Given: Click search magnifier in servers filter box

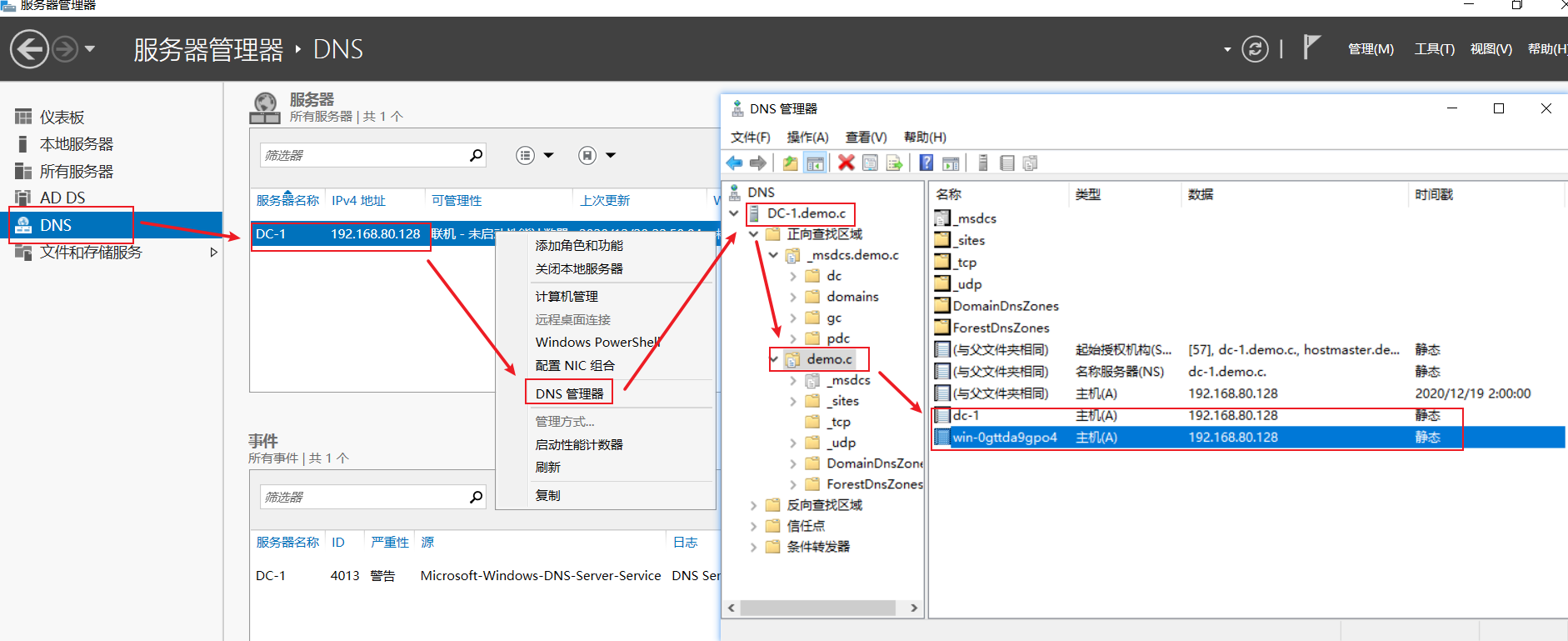Looking at the screenshot, I should (476, 155).
